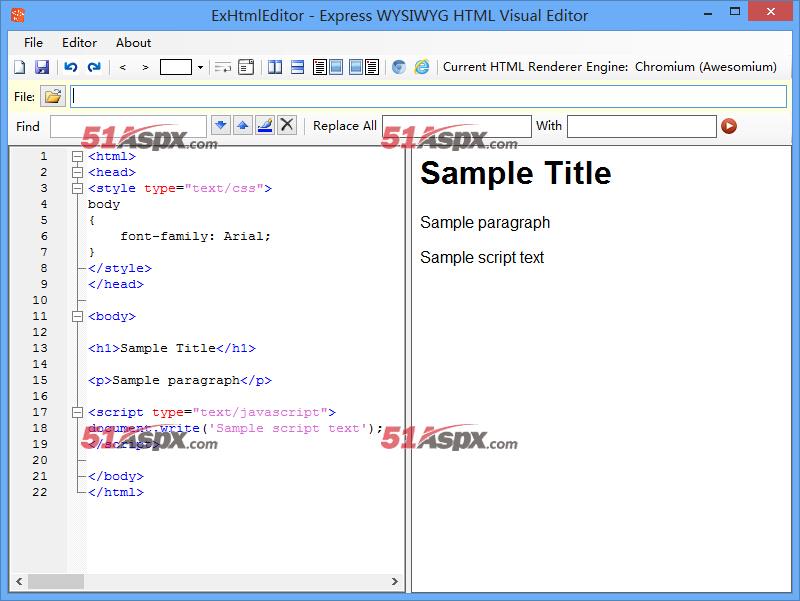Click the </html> closing tag line
The image size is (800, 601).
116,492
